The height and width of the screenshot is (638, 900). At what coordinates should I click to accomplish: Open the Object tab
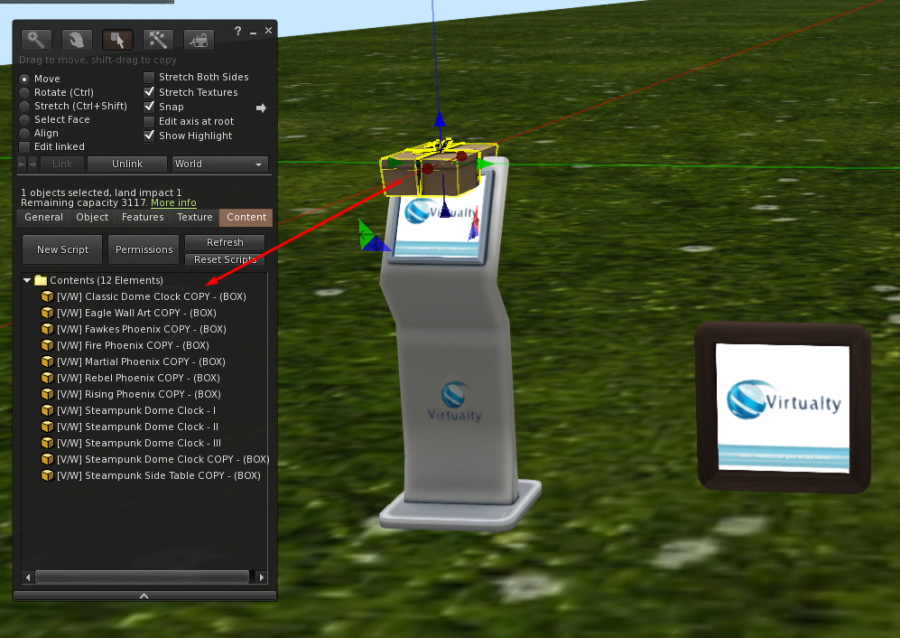coord(91,217)
